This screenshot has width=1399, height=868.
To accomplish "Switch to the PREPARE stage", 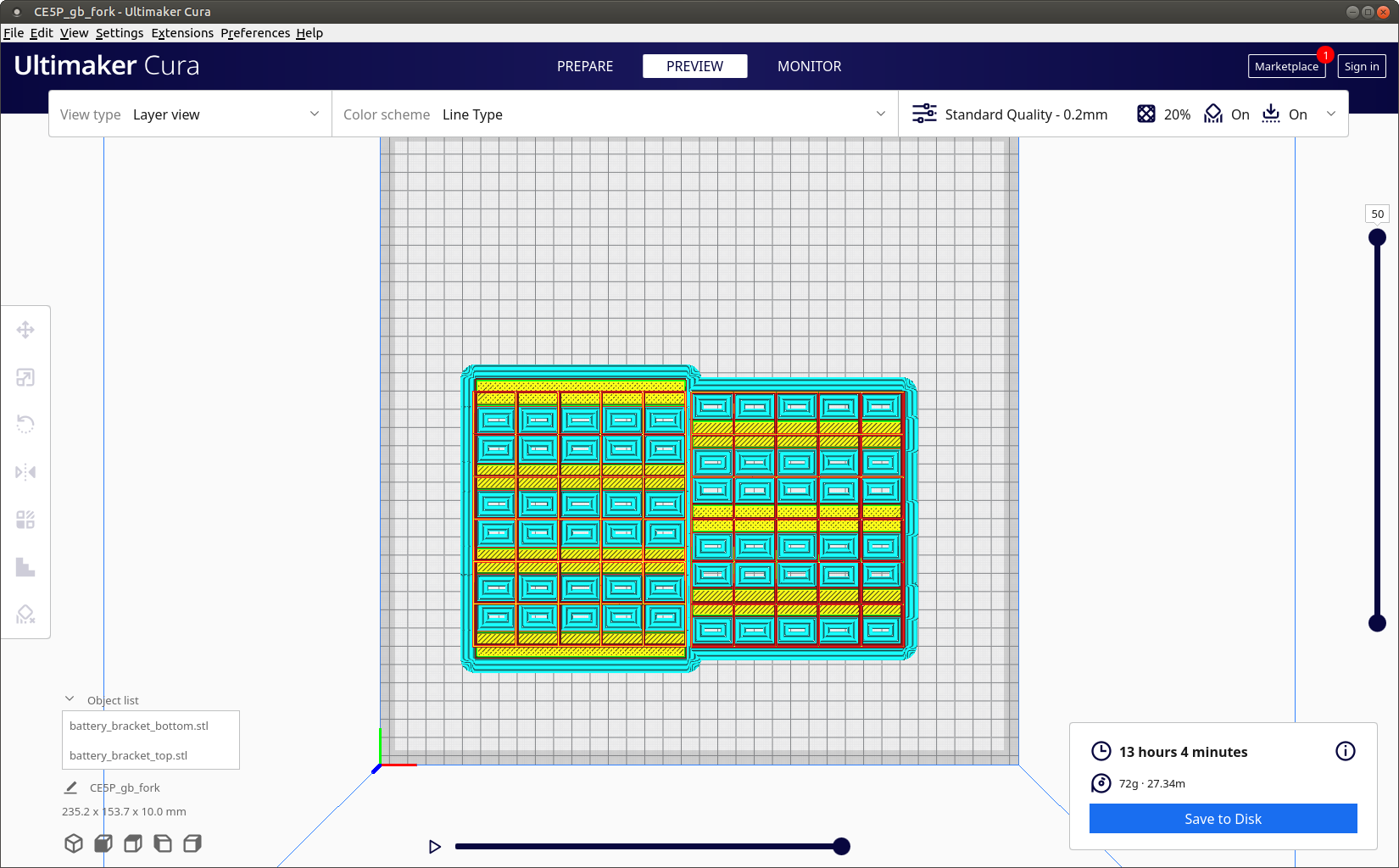I will point(585,66).
